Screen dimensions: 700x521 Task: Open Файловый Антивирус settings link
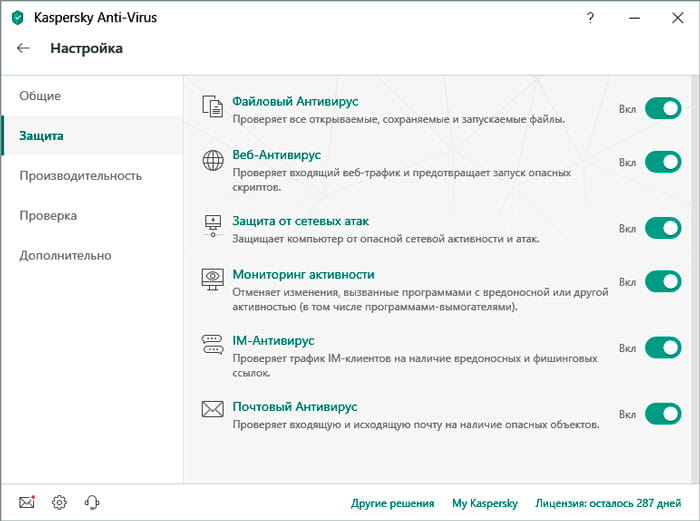pos(295,101)
